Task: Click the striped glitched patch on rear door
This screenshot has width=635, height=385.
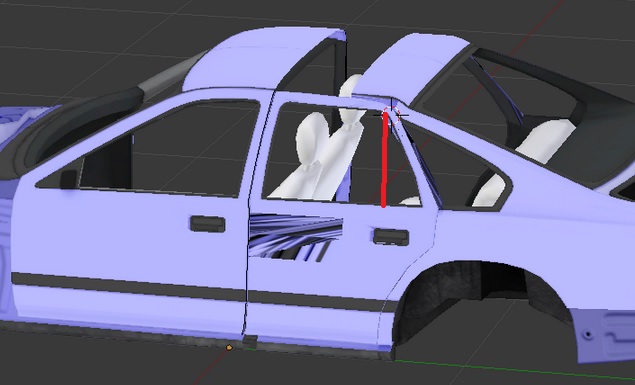Action: 295,238
